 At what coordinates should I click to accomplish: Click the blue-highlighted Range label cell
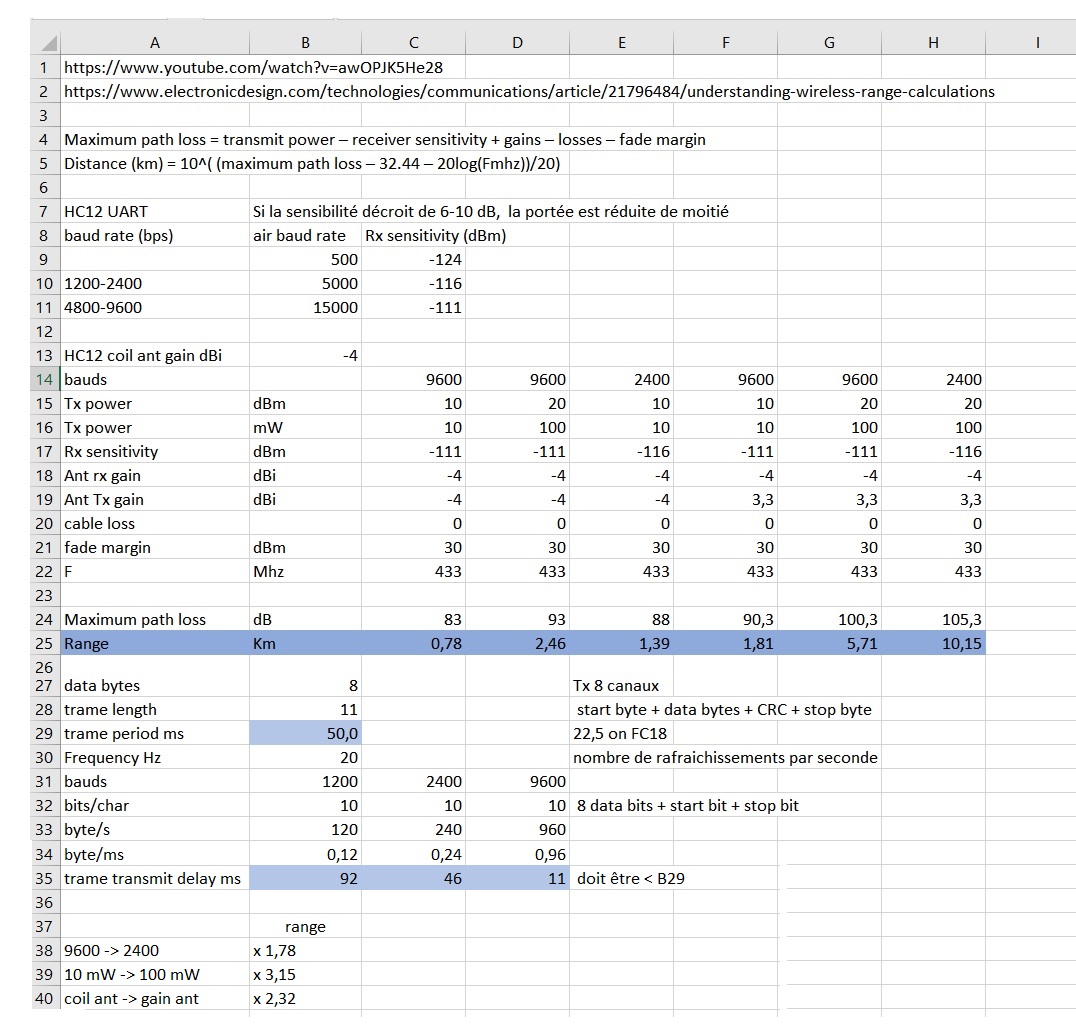pyautogui.click(x=155, y=644)
